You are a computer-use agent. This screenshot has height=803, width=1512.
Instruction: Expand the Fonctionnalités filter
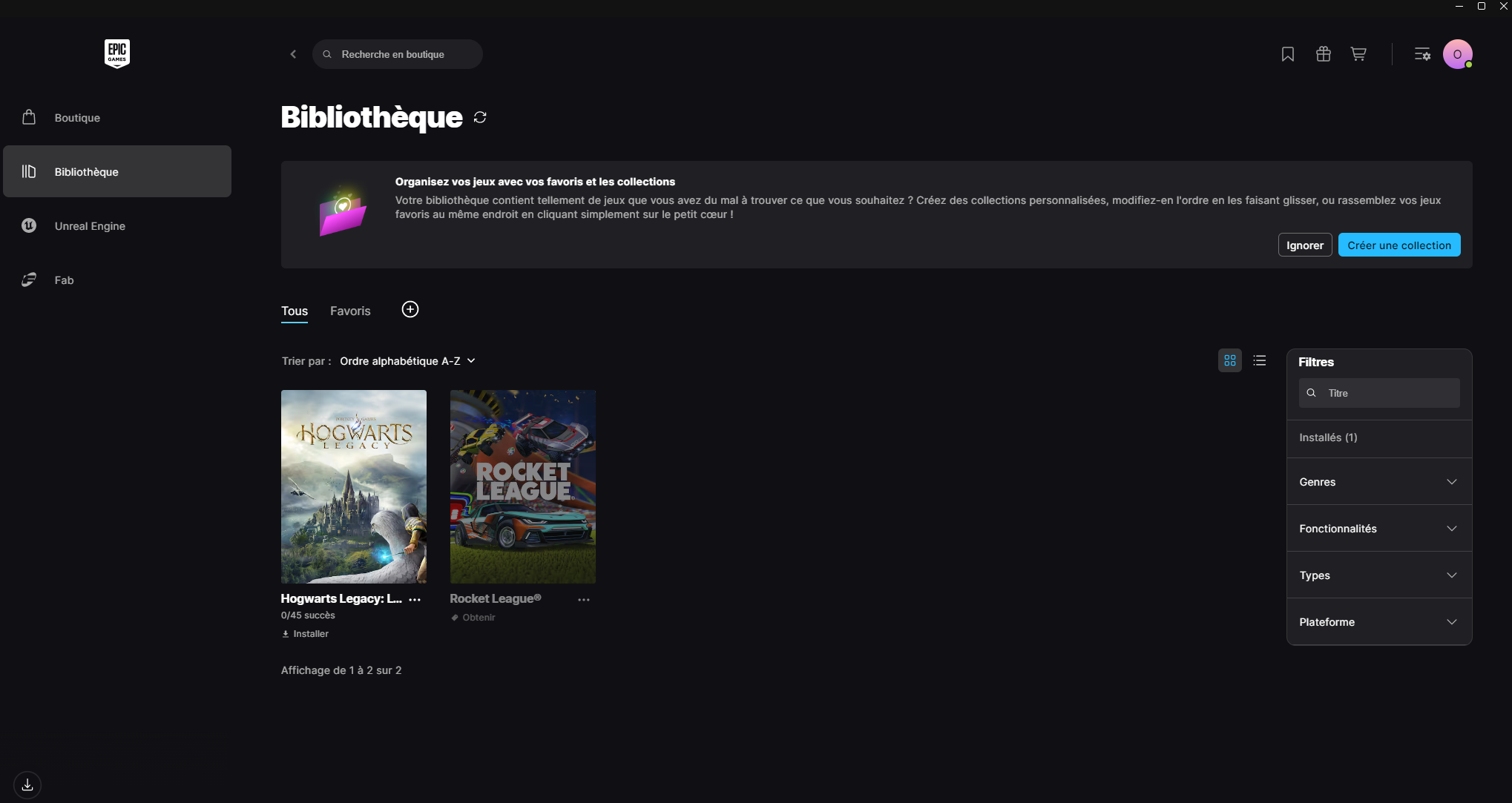click(1379, 529)
